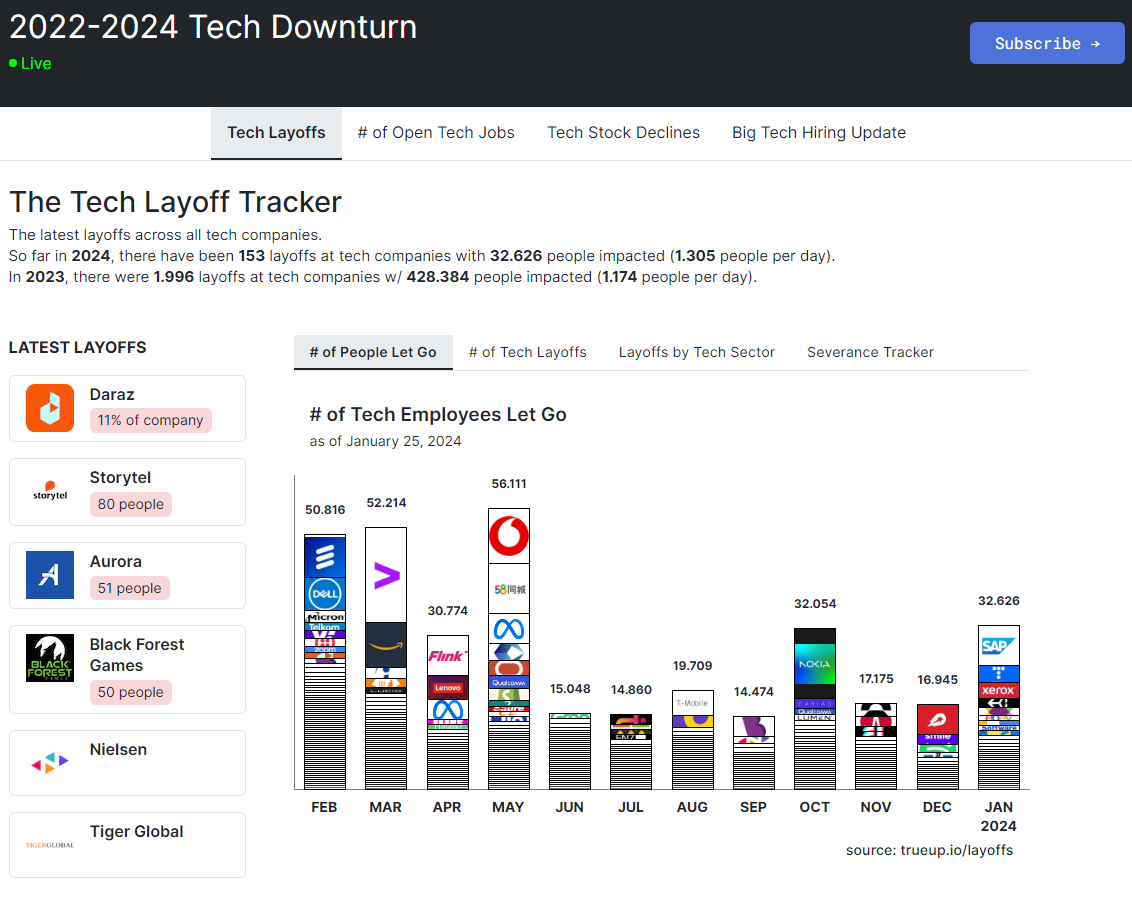Open the Big Tech Hiring Update tab
Screen dimensions: 1132x916
819,133
